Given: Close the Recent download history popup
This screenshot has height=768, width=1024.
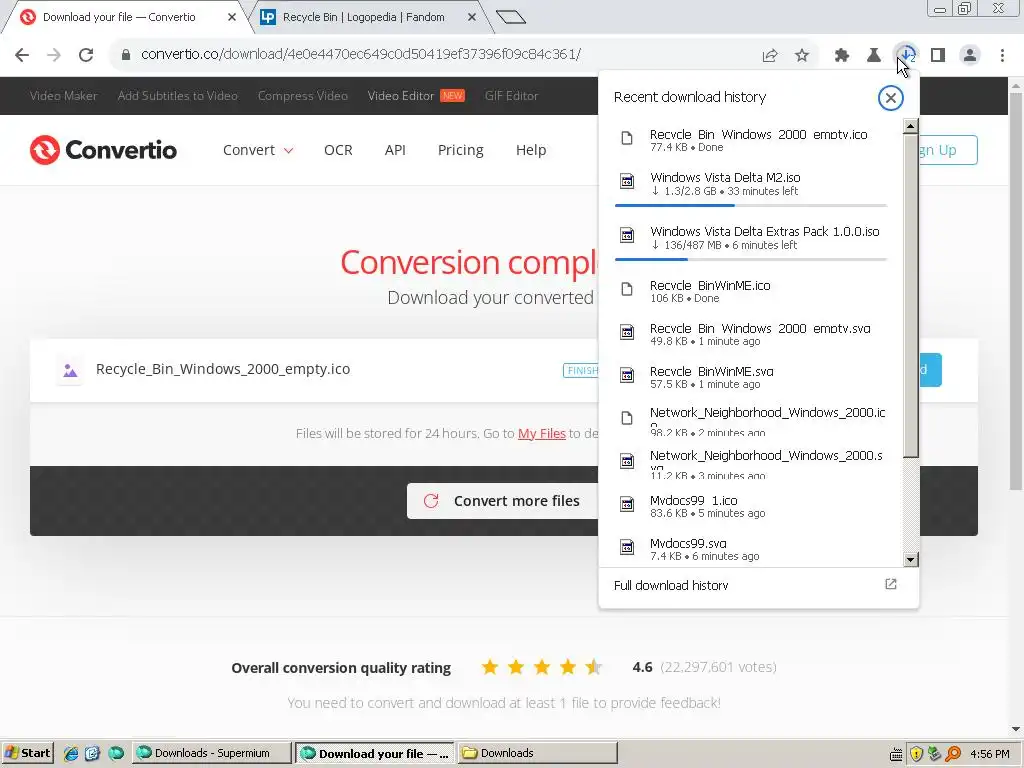Looking at the screenshot, I should (x=890, y=98).
